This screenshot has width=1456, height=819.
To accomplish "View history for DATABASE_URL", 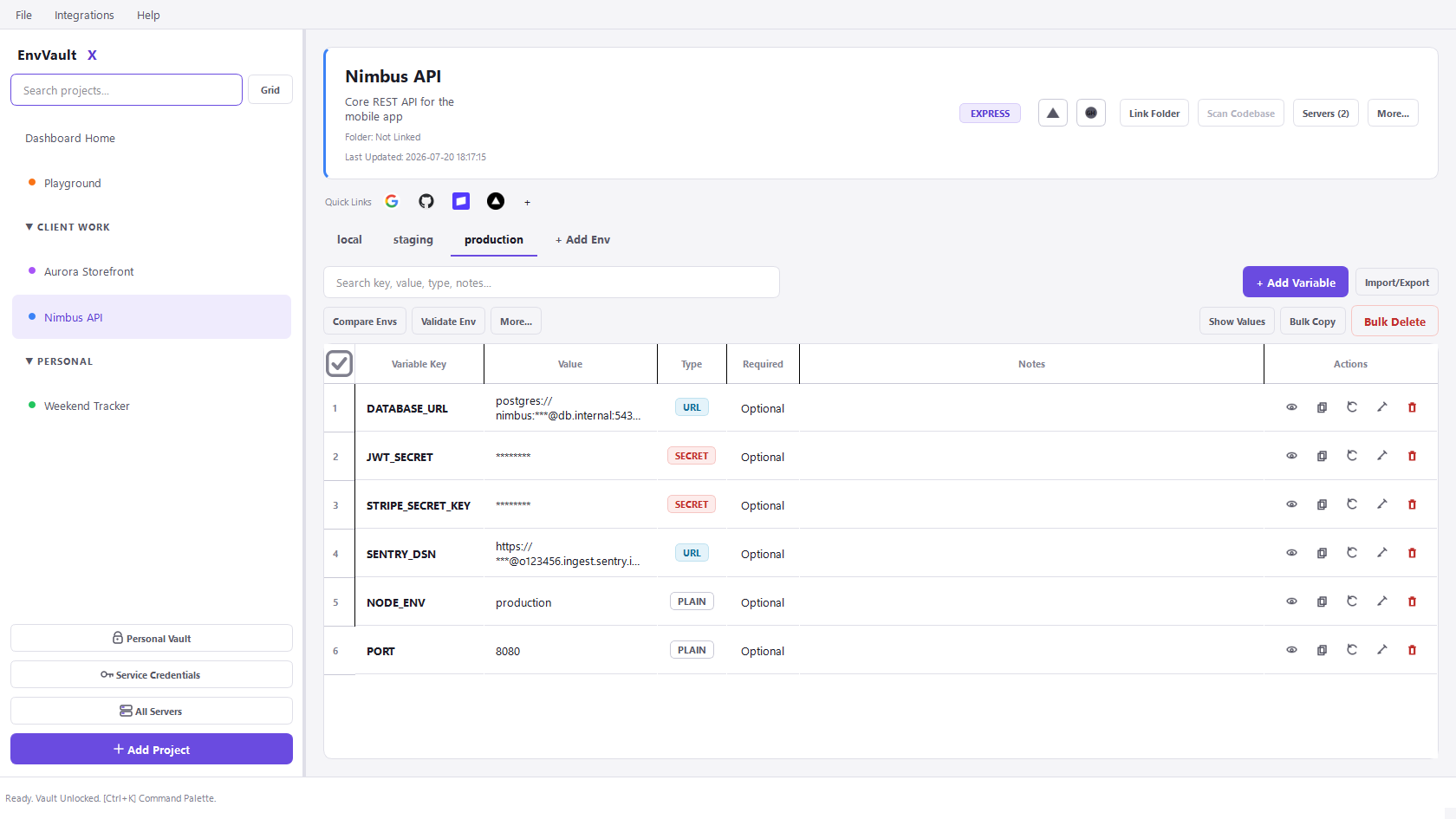I will click(x=1352, y=407).
